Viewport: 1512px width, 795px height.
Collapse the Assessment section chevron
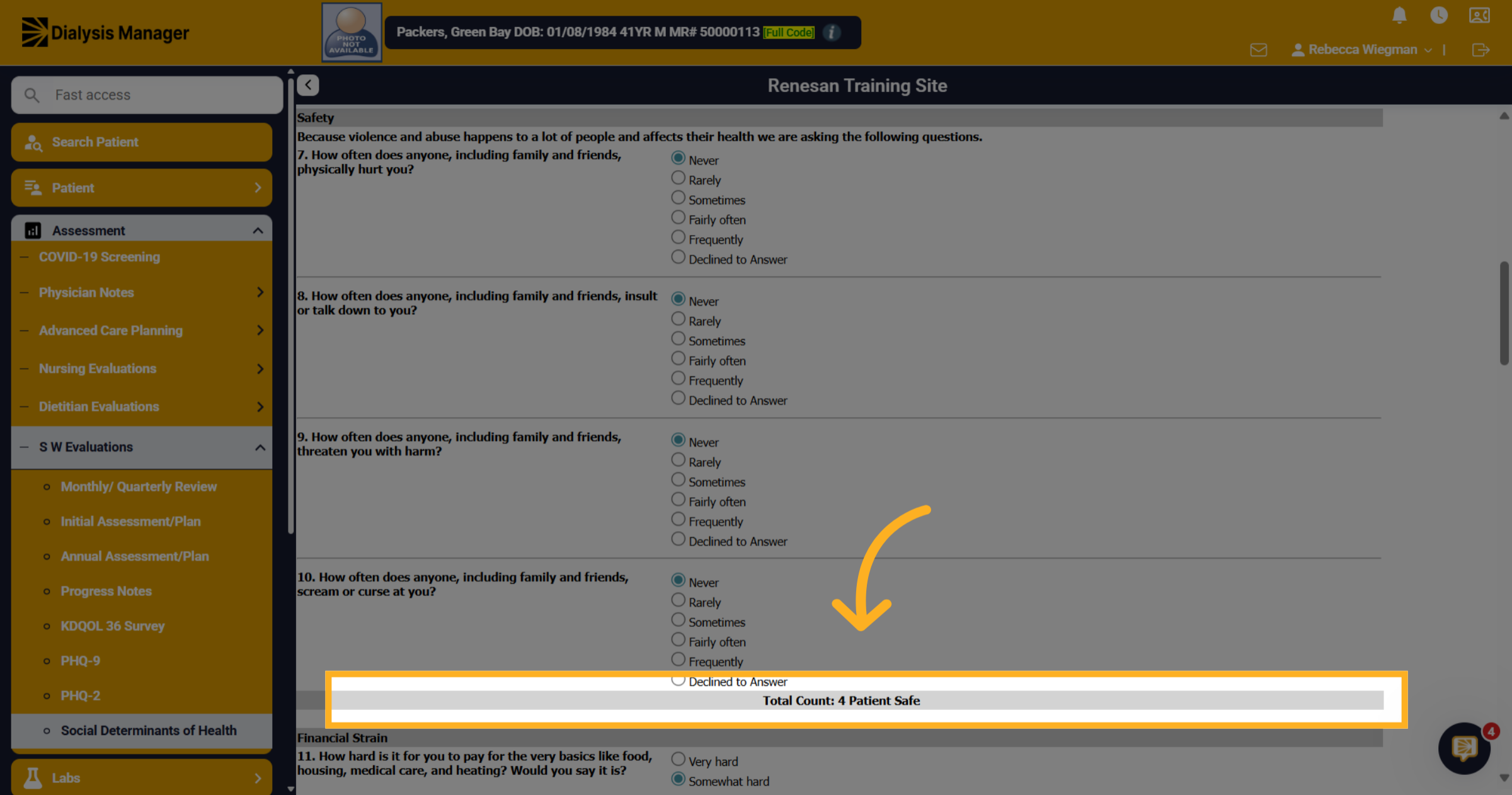(x=258, y=231)
